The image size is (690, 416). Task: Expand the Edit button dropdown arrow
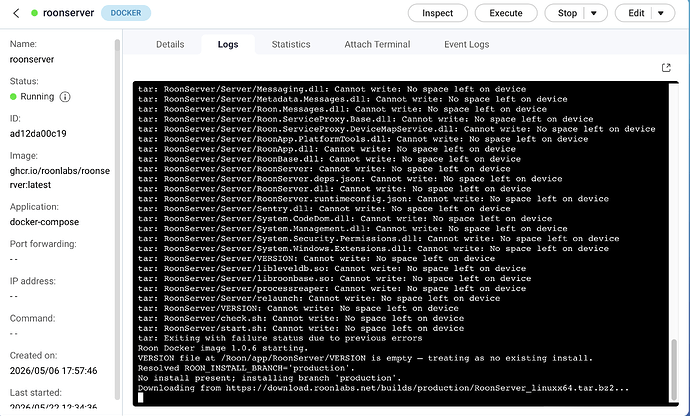(661, 13)
